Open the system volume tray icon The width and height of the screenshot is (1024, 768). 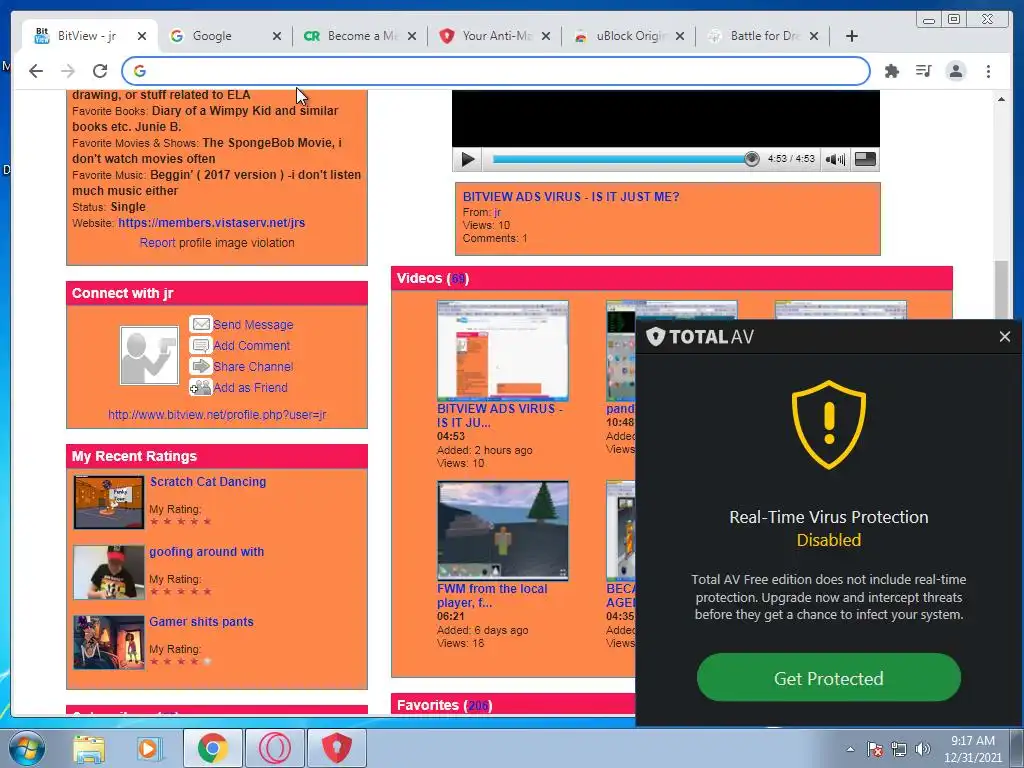click(x=922, y=749)
